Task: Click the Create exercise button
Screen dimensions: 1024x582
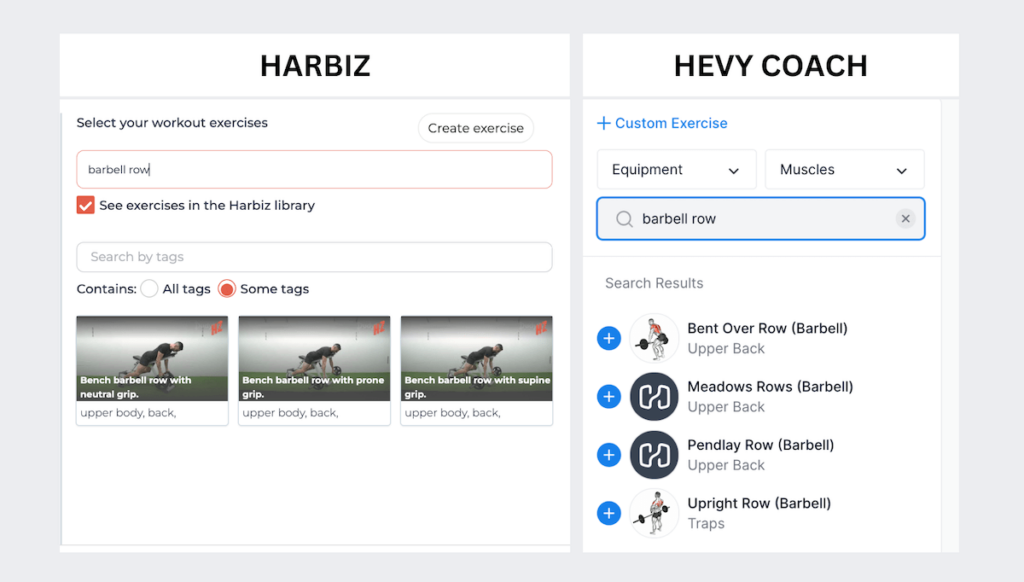Action: pos(476,128)
